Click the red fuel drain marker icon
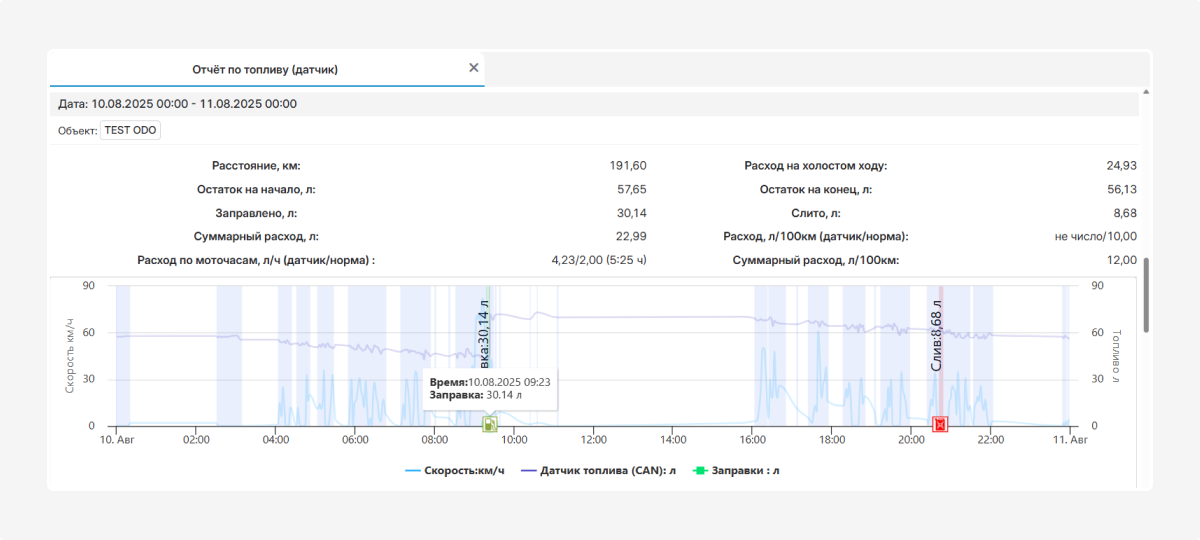The image size is (1200, 540). click(939, 425)
